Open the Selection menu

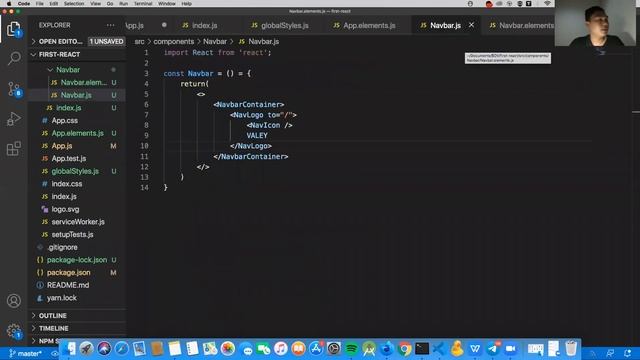[x=74, y=4]
